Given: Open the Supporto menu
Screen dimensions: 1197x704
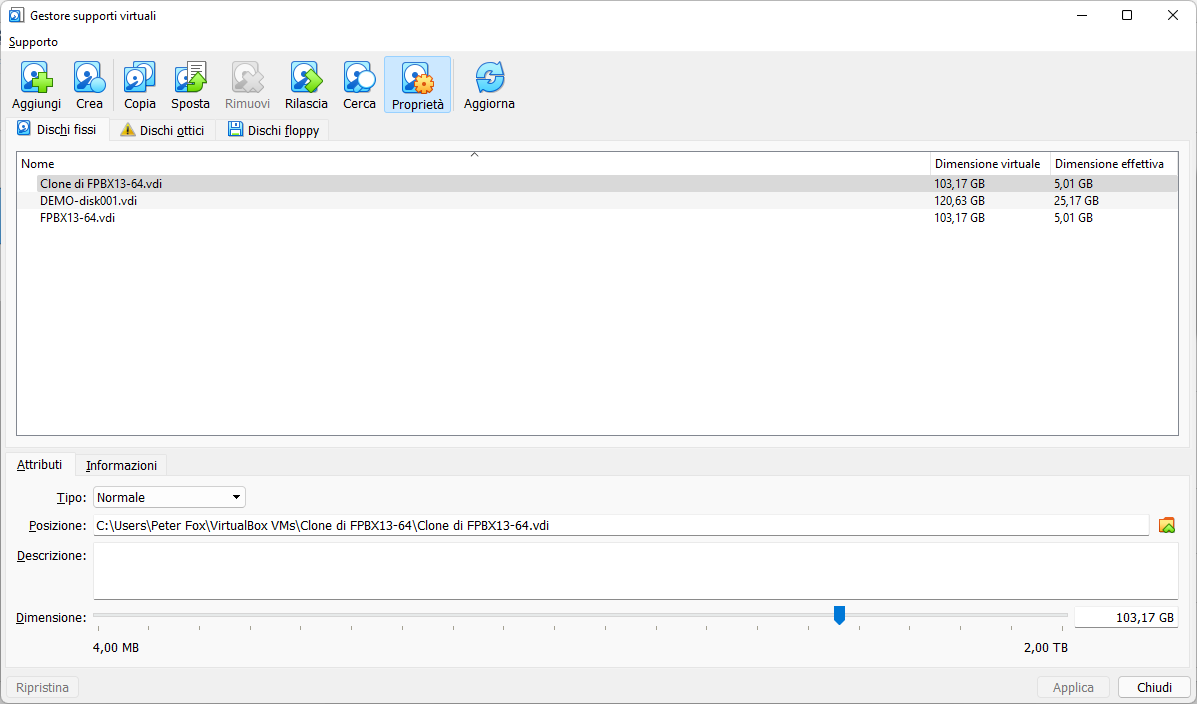Looking at the screenshot, I should pyautogui.click(x=34, y=42).
